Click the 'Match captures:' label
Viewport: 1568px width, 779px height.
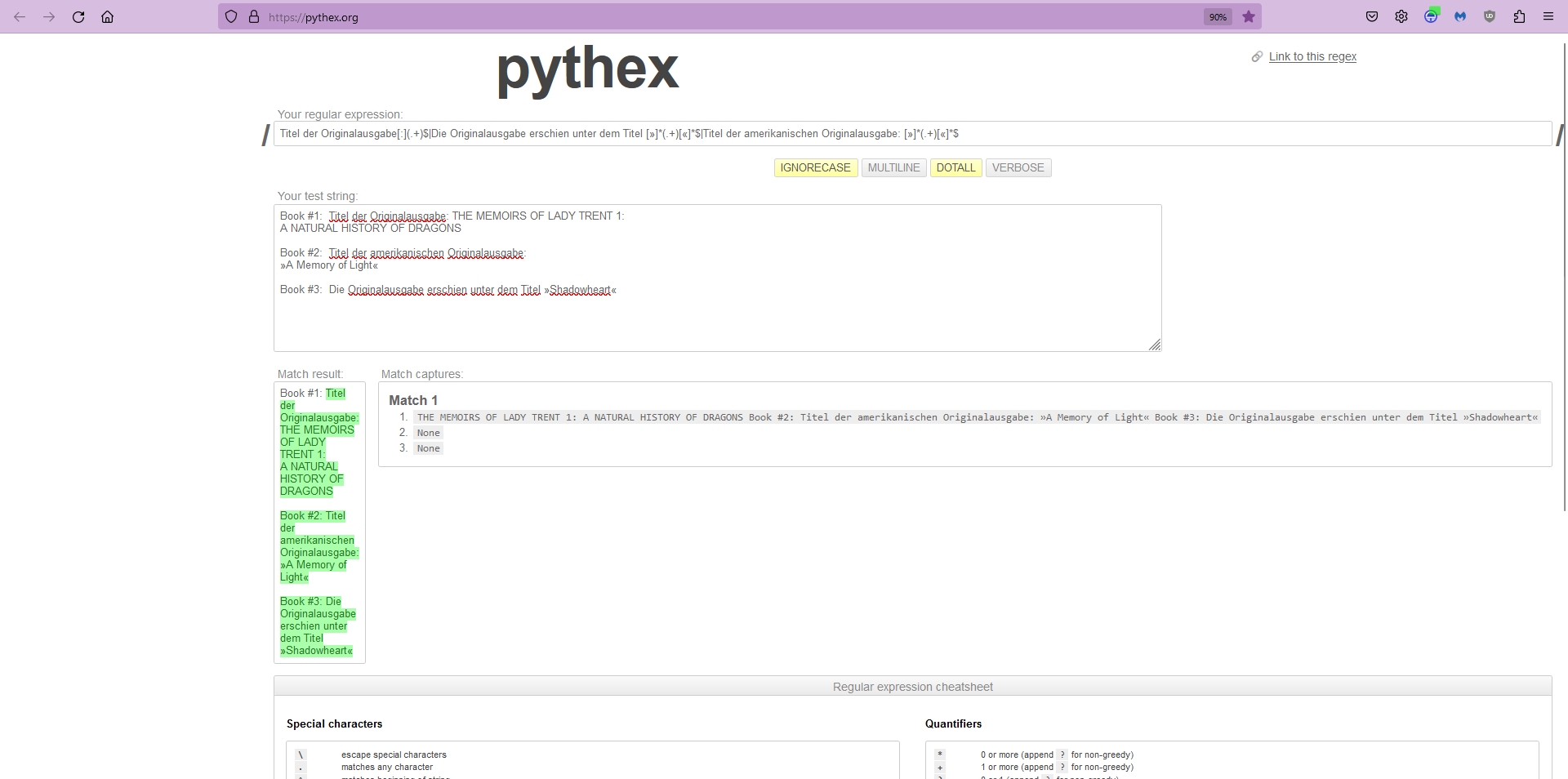tap(422, 374)
